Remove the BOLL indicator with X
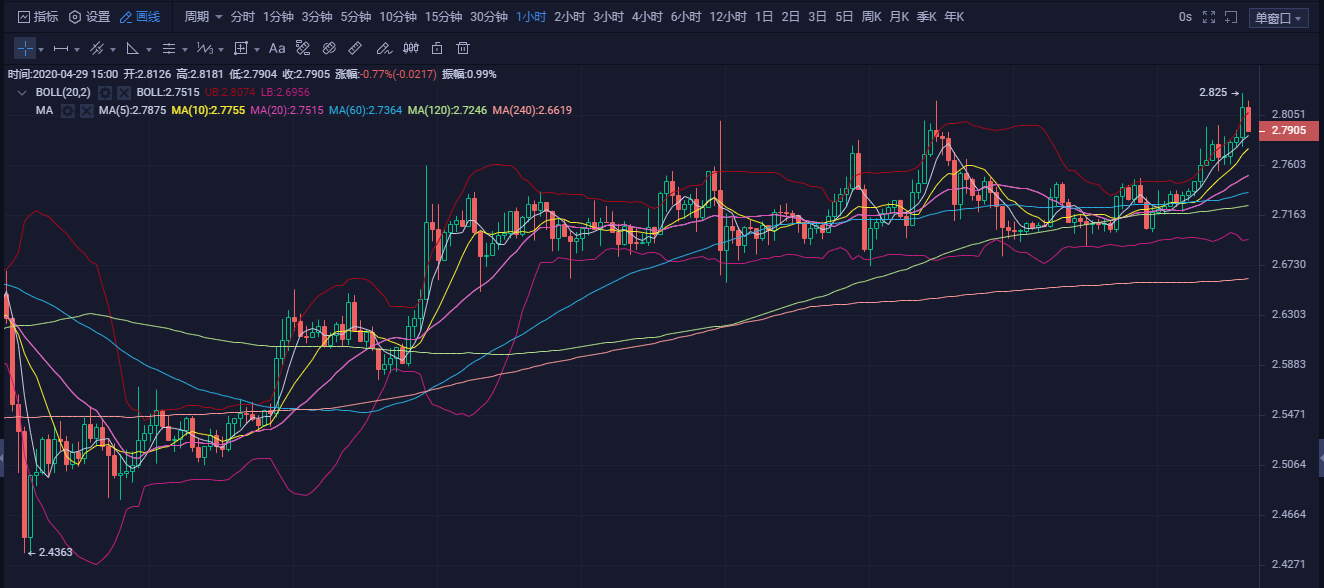The width and height of the screenshot is (1324, 588). click(124, 92)
